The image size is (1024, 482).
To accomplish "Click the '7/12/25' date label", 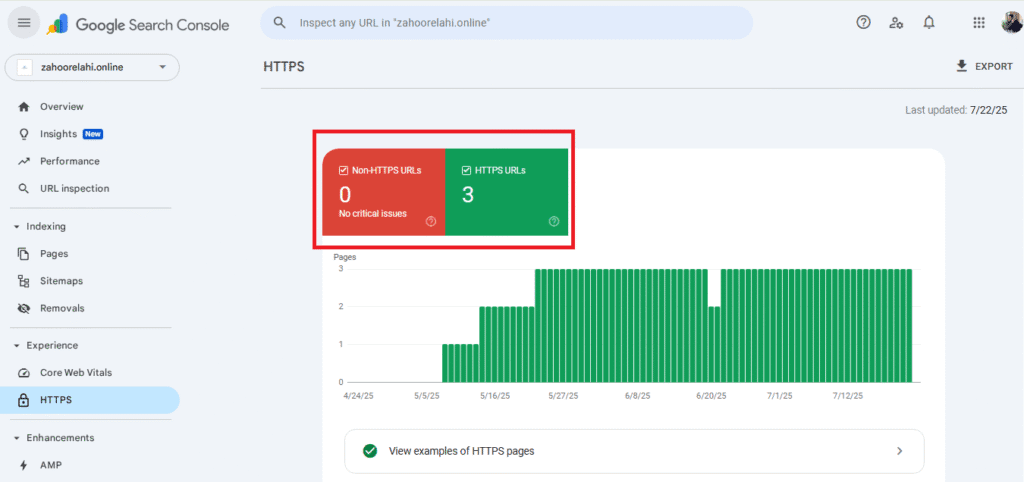I will [x=848, y=396].
